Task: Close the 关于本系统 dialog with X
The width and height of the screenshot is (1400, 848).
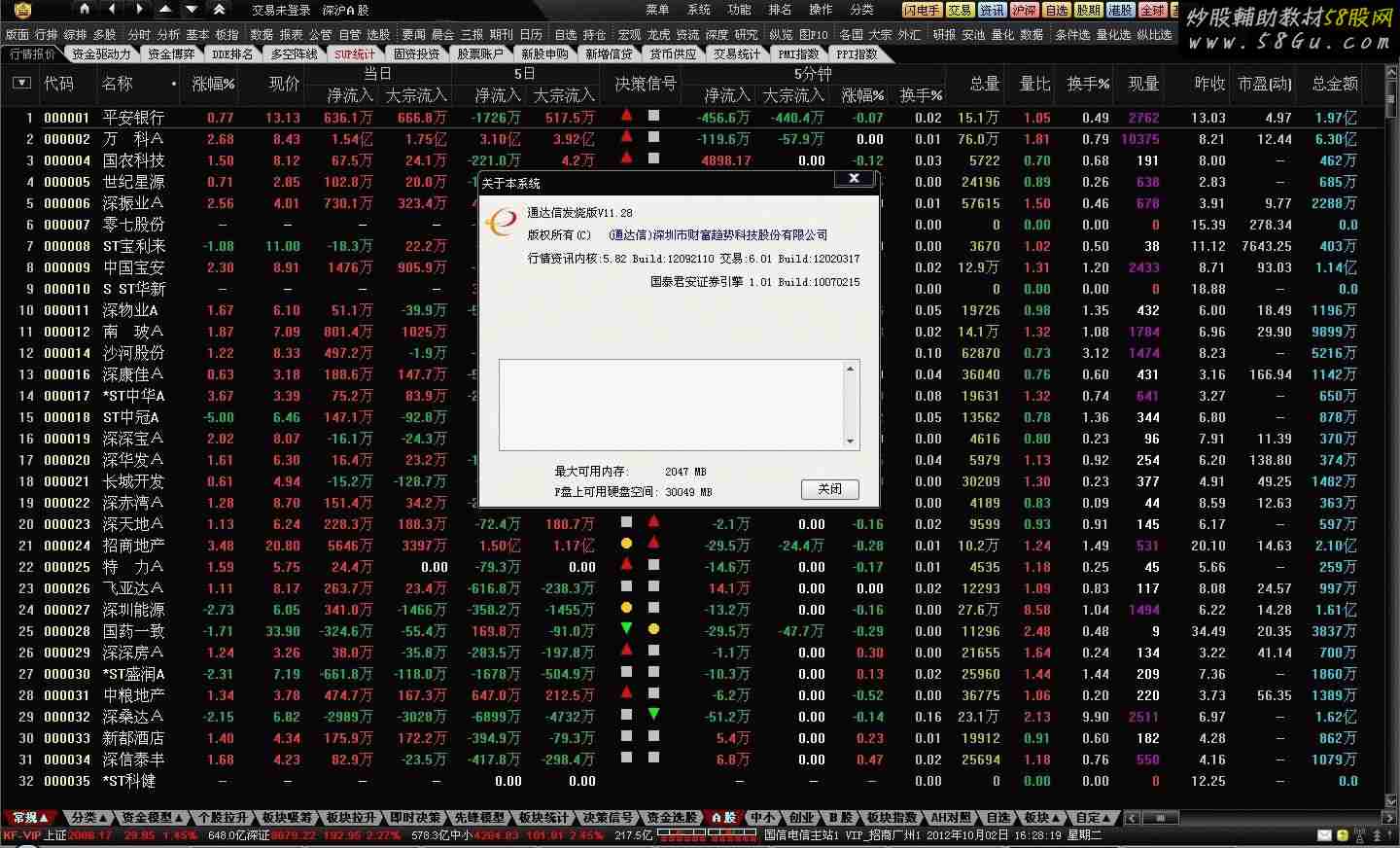Action: (854, 179)
